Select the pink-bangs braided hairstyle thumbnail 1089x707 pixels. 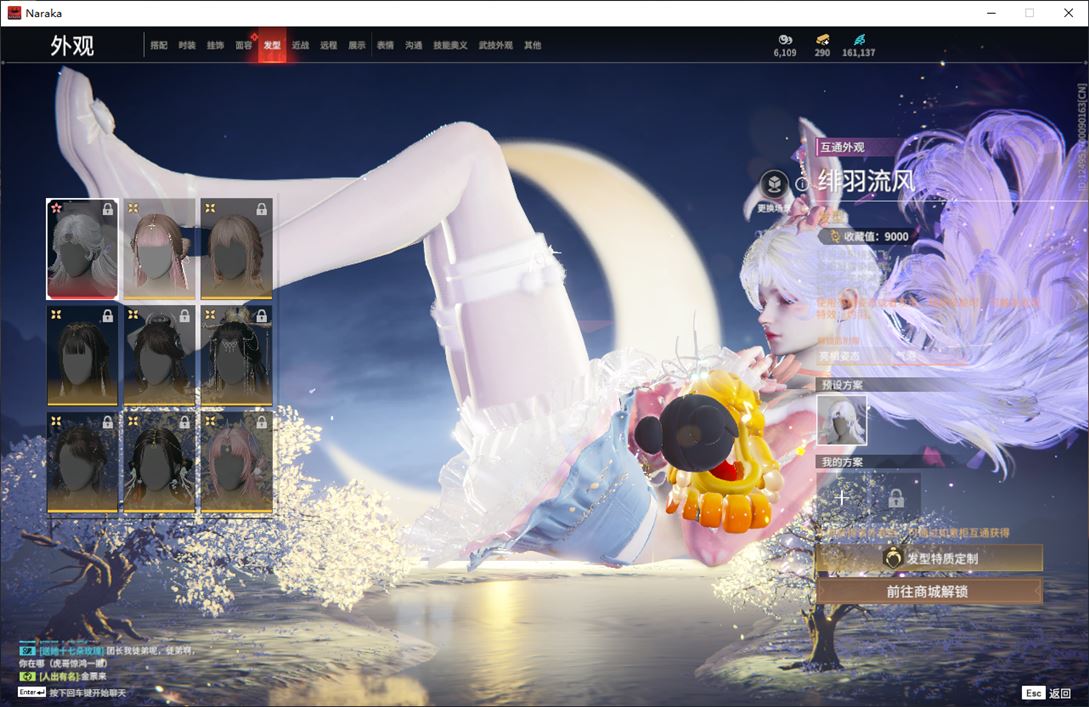(159, 248)
